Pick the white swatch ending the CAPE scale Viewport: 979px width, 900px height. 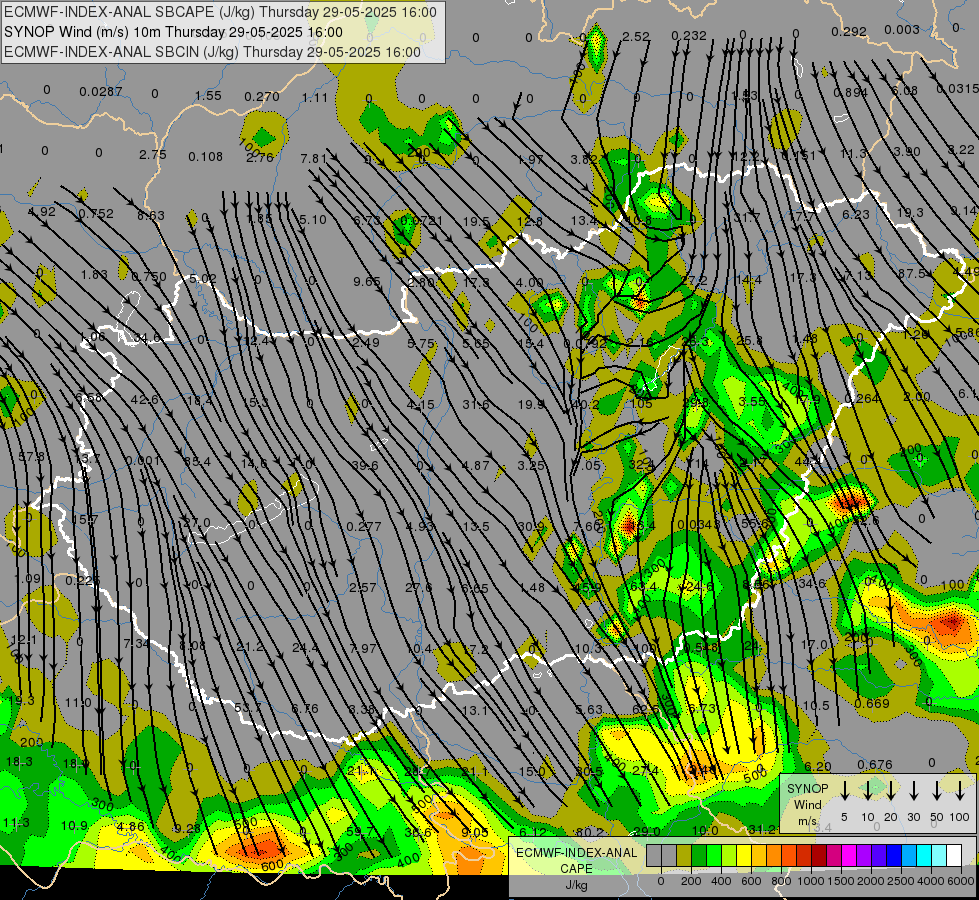953,856
